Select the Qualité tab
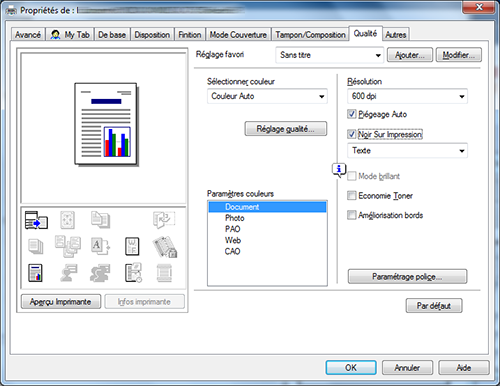Image resolution: width=500 pixels, height=386 pixels. 365,33
